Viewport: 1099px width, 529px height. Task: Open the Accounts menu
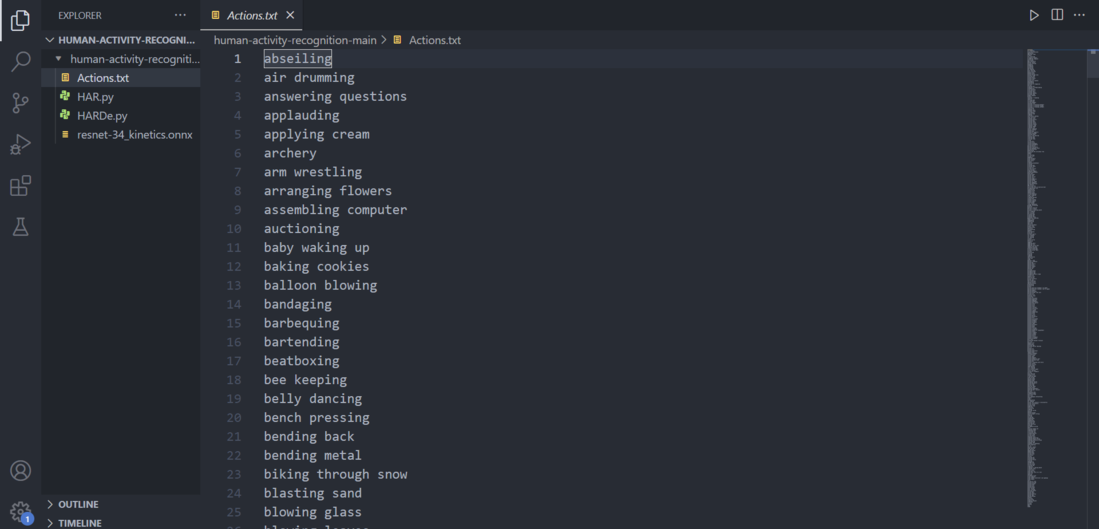(20, 470)
